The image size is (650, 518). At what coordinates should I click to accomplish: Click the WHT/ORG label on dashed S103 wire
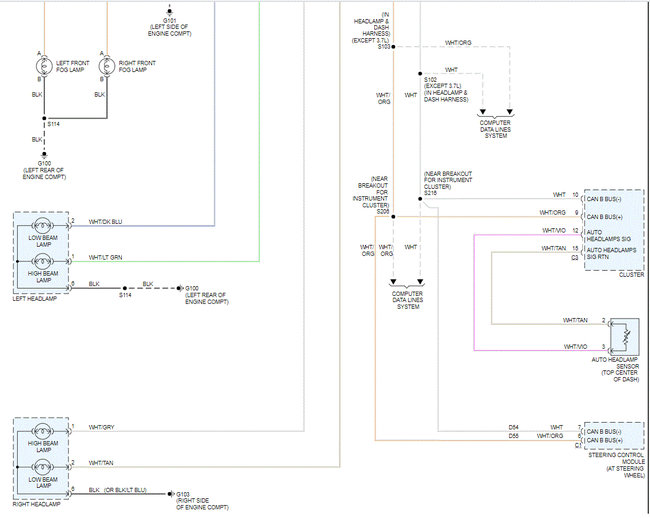pos(458,43)
